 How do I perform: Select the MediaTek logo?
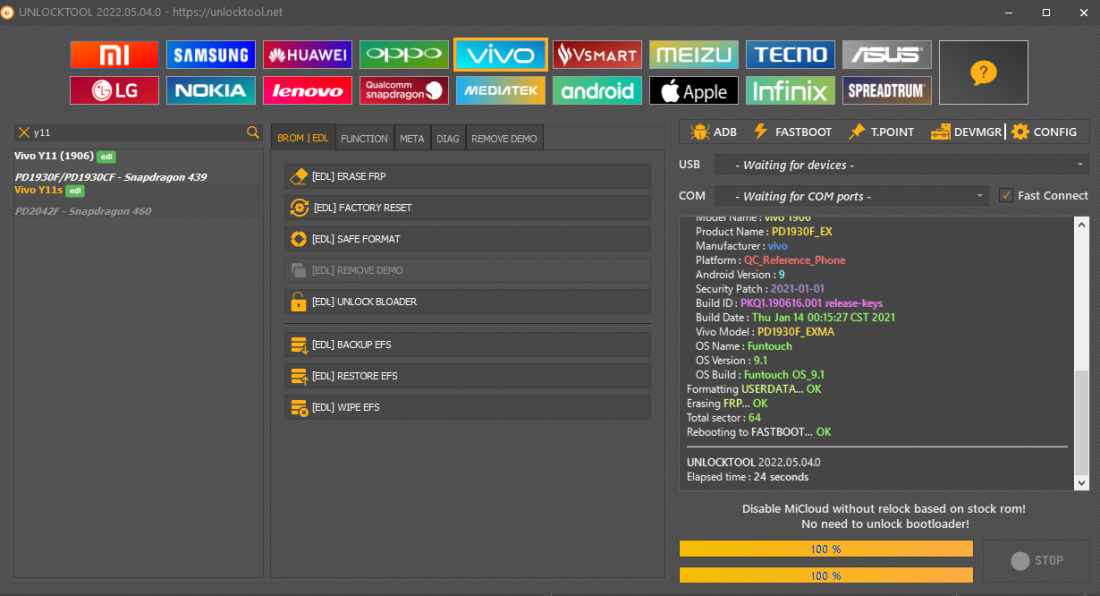pyautogui.click(x=500, y=90)
